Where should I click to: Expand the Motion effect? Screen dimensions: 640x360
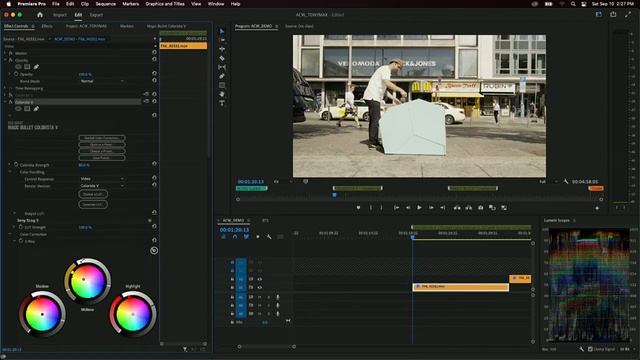5,53
